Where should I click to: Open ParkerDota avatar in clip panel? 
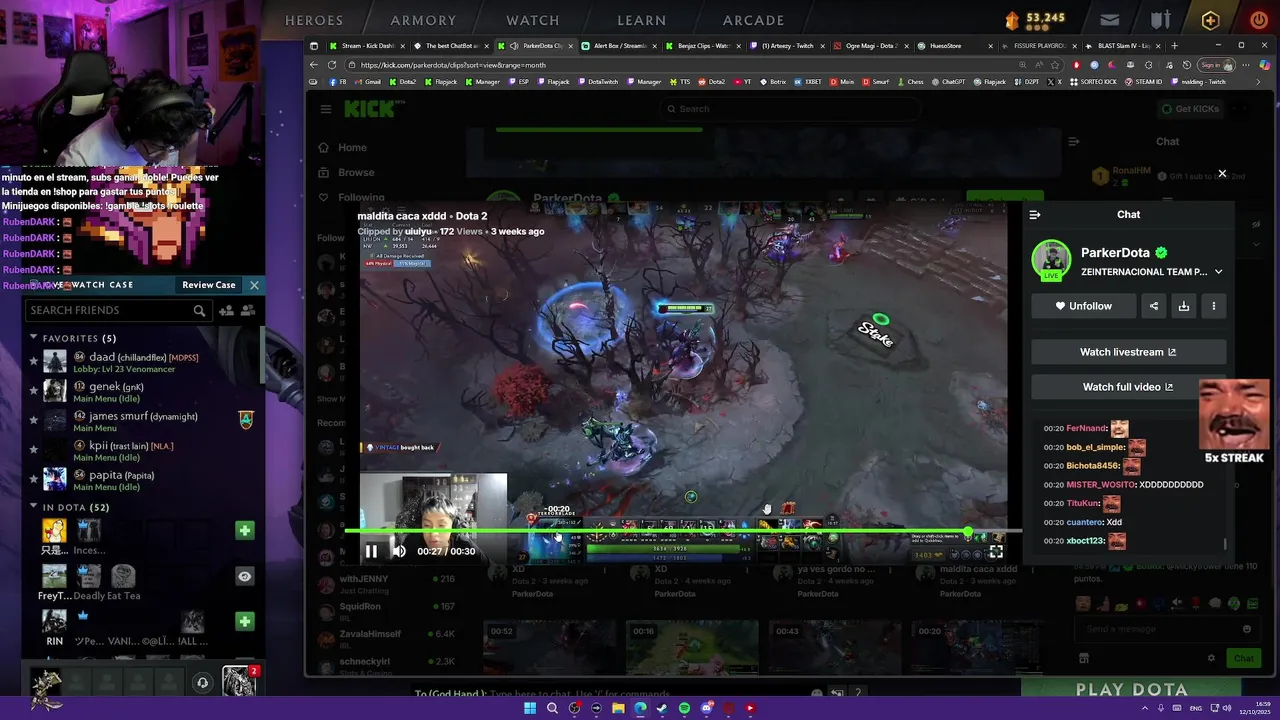tap(1051, 260)
